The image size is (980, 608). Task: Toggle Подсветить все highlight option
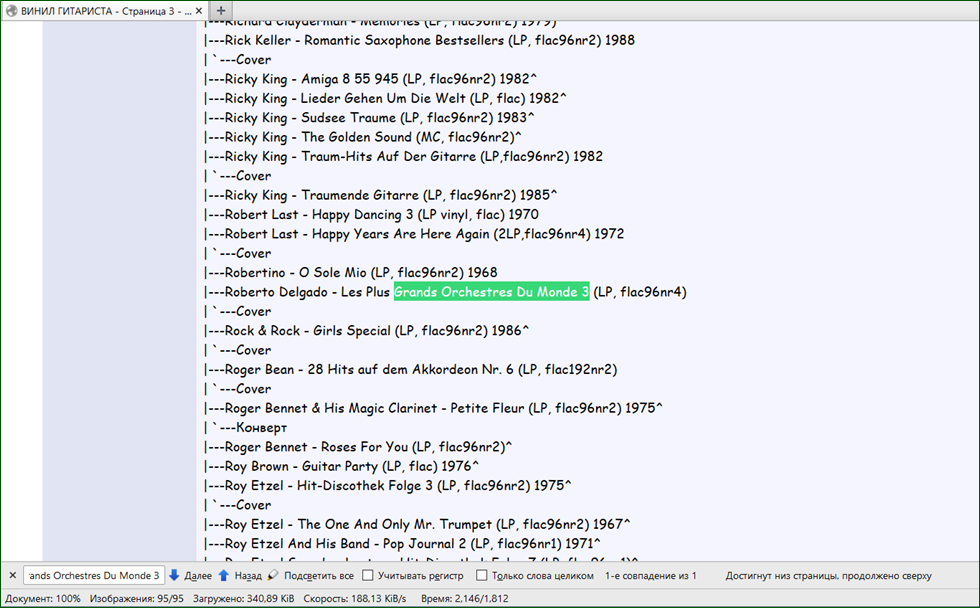coord(311,576)
